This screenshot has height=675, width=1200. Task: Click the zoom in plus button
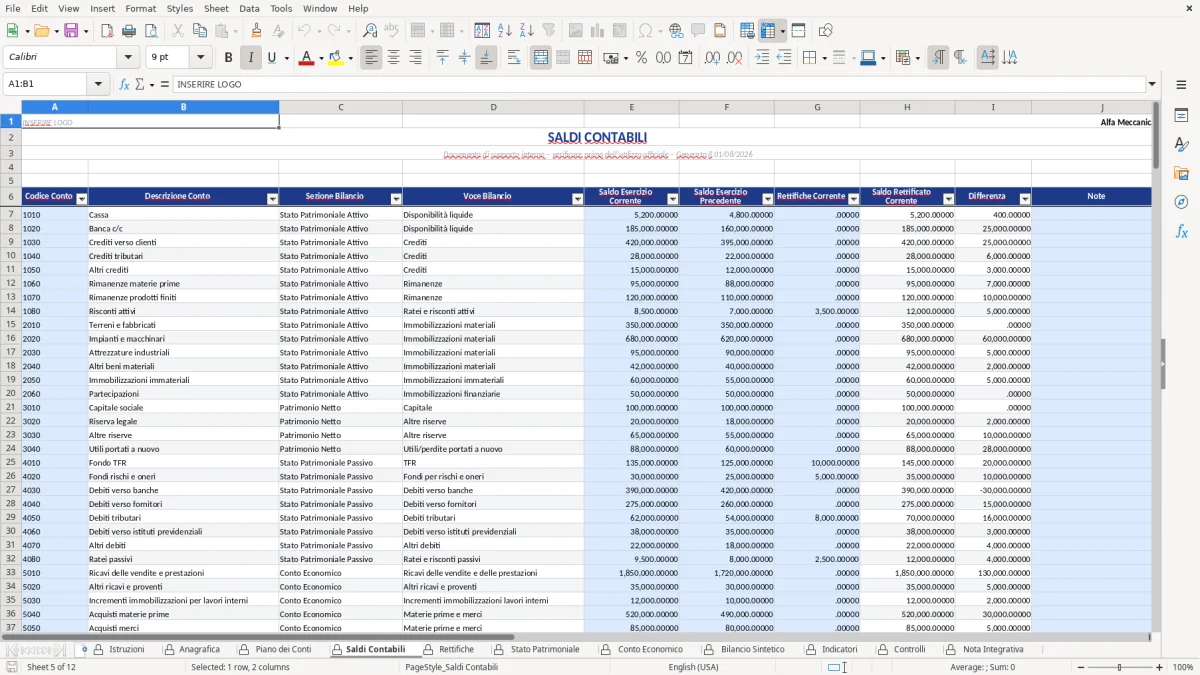coord(1160,667)
